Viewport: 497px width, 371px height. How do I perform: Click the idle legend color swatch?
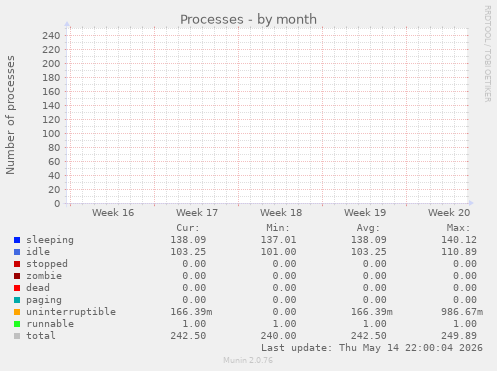17,252
